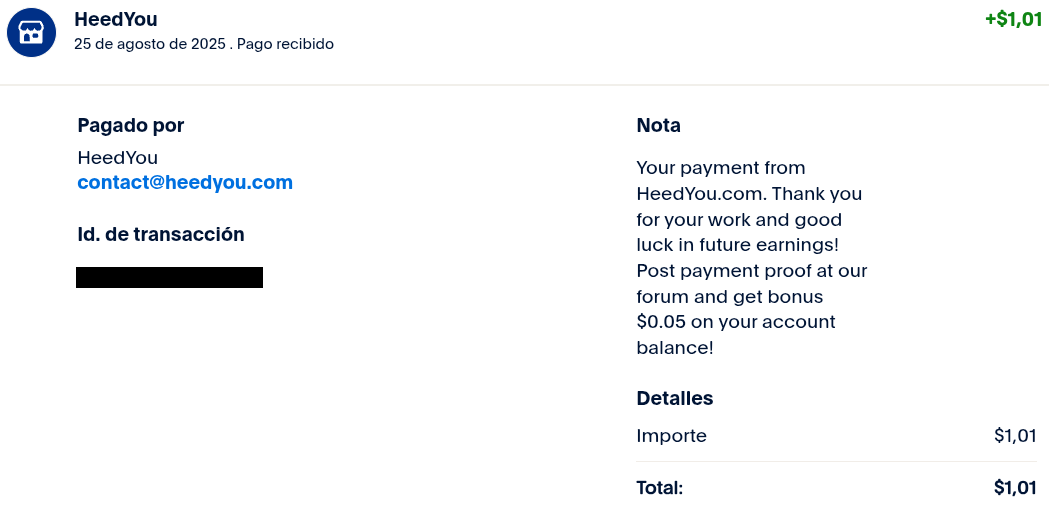Click the Detalles heading
This screenshot has width=1049, height=519.
(674, 399)
